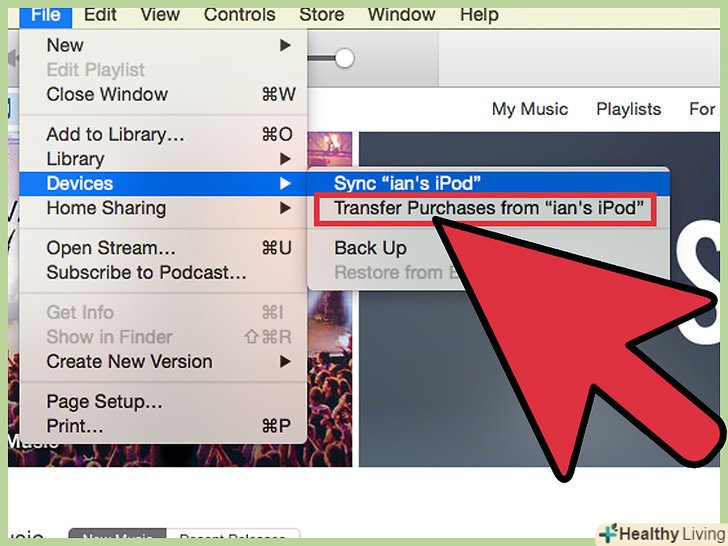The image size is (728, 546).
Task: Select Sync "ian's iPod"
Action: tap(488, 183)
